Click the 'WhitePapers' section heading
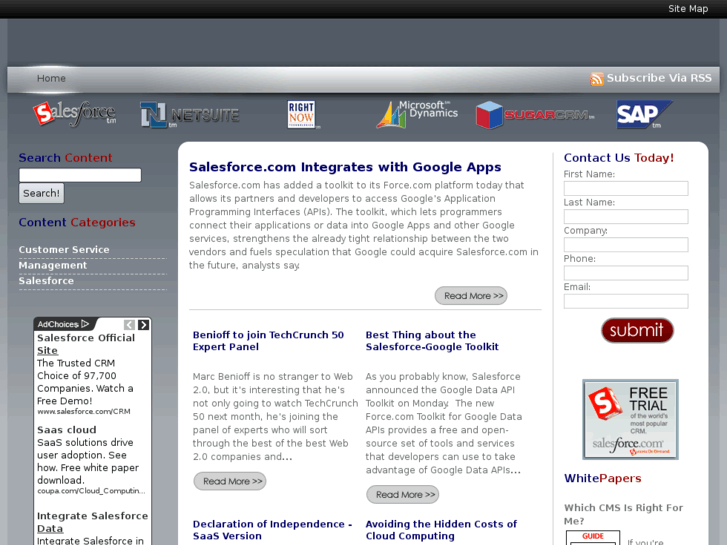The width and height of the screenshot is (727, 545). click(602, 478)
